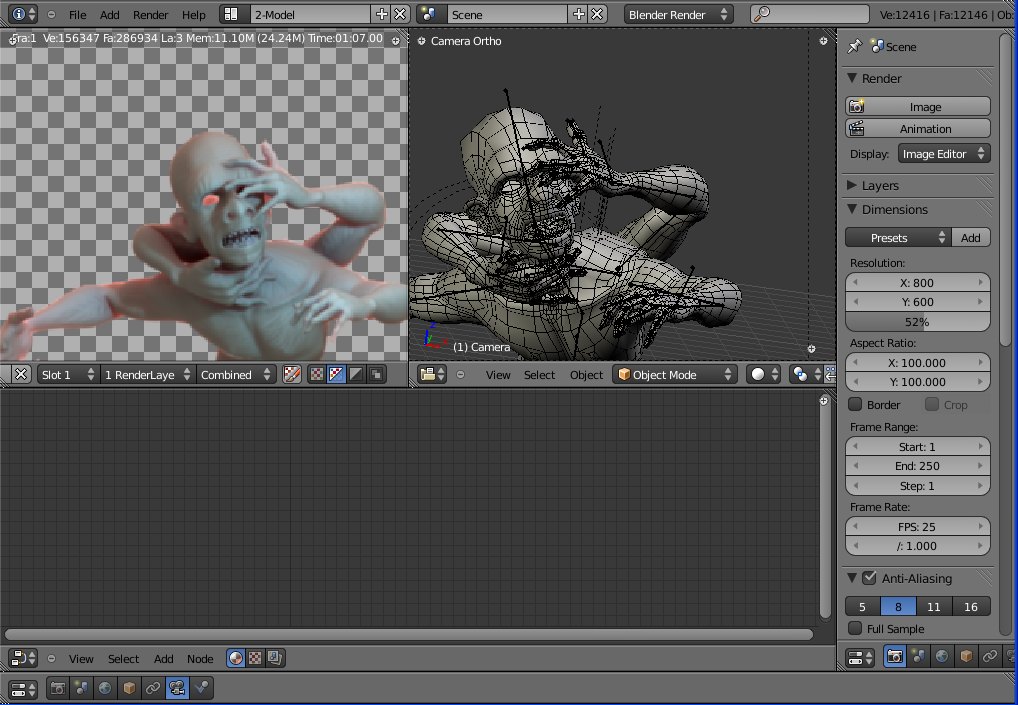Click the Animation render button

918,129
